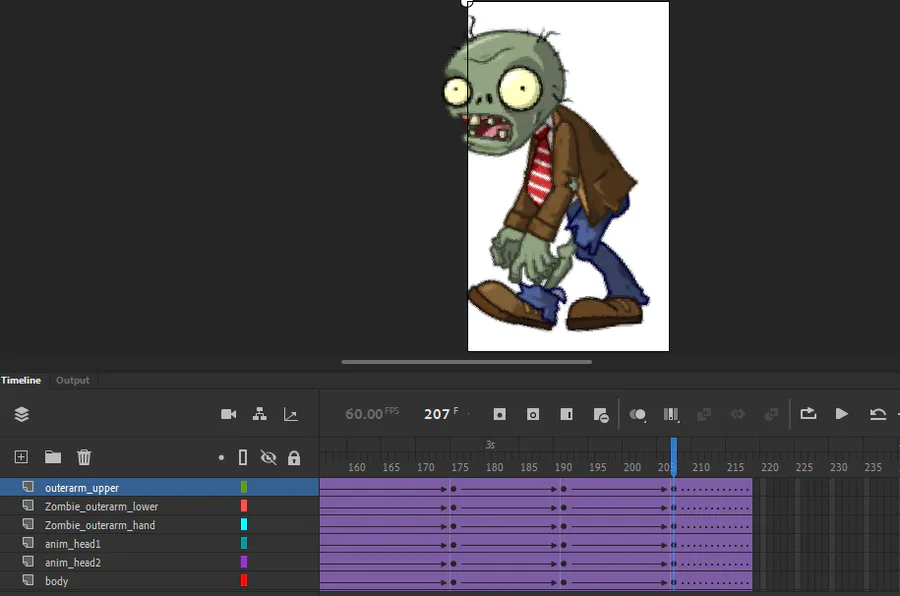This screenshot has width=900, height=596.
Task: Click the remove frames/auto keyframe icon
Action: (600, 415)
